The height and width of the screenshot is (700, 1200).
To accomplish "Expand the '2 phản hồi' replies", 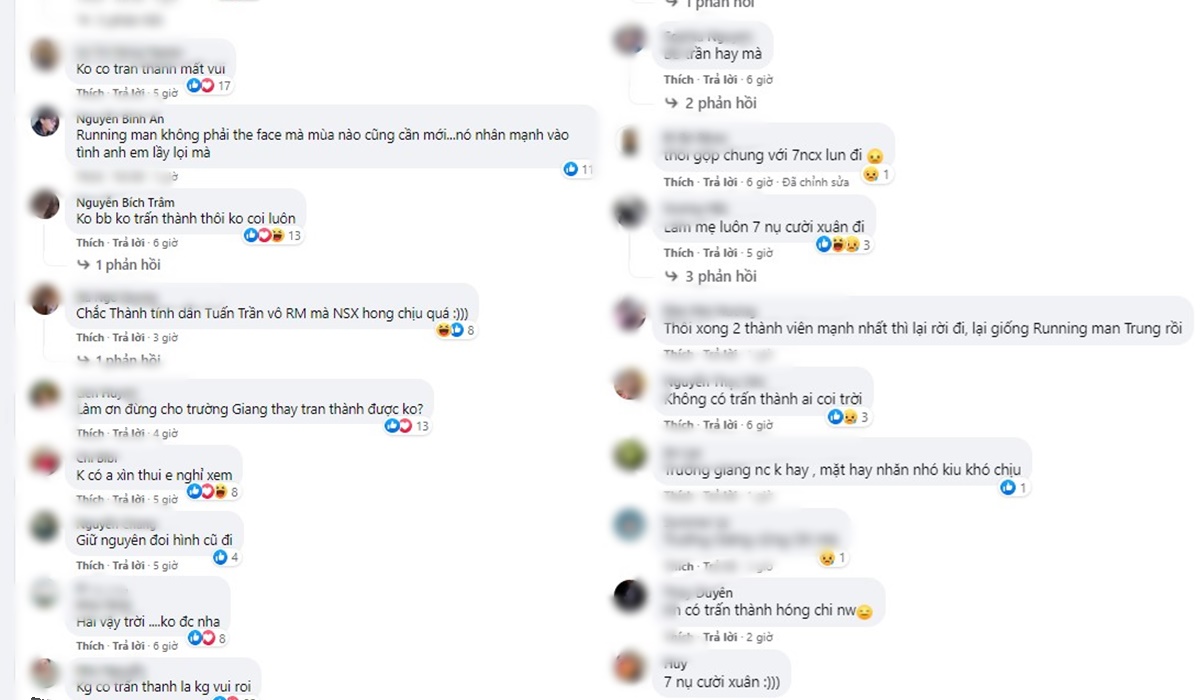I will coord(711,103).
